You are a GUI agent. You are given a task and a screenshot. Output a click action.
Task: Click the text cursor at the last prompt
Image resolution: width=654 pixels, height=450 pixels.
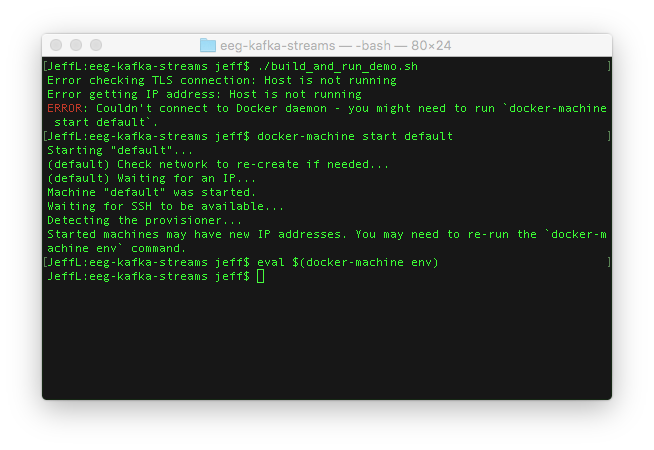(x=260, y=276)
